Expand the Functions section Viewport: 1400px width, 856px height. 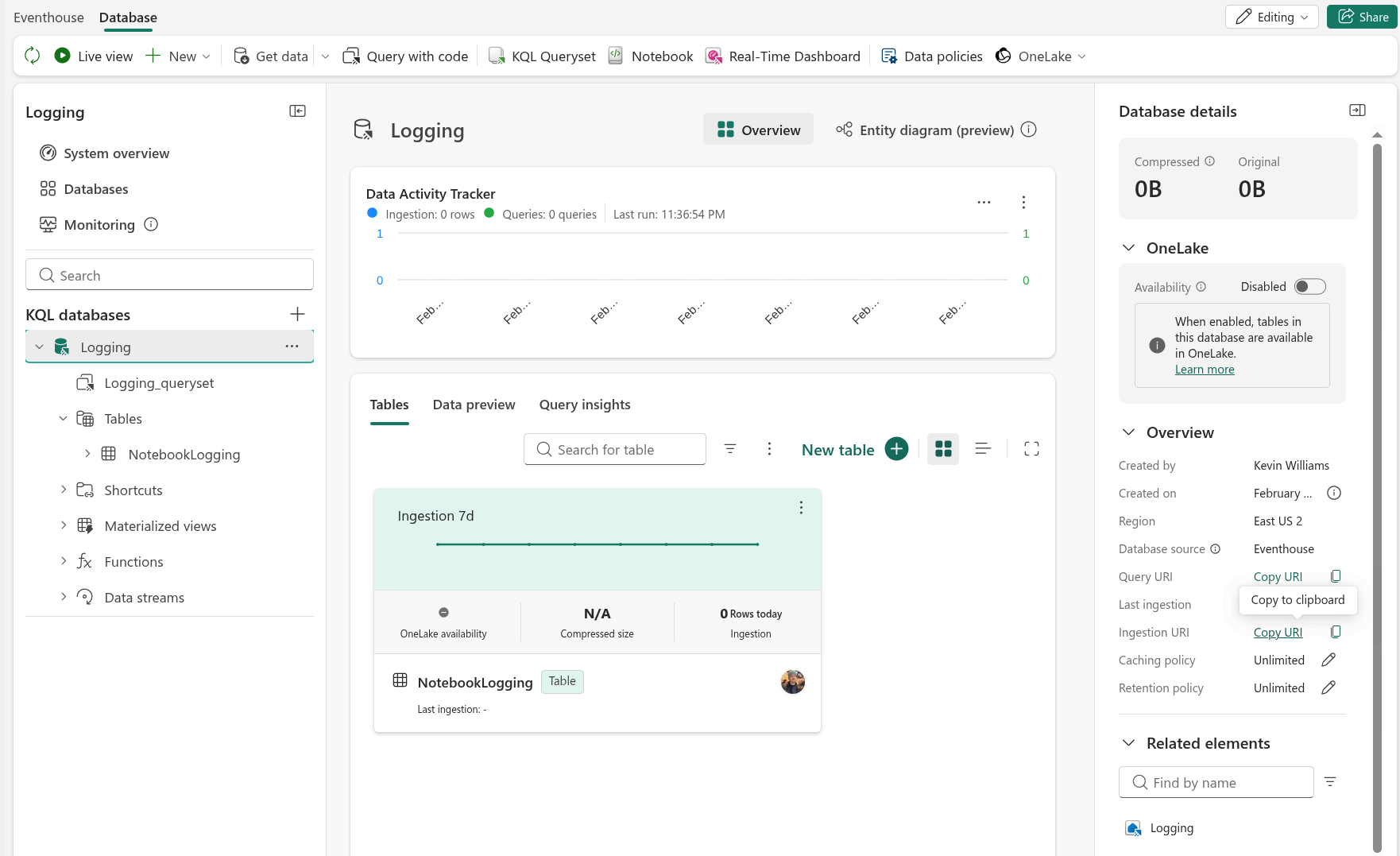click(64, 561)
